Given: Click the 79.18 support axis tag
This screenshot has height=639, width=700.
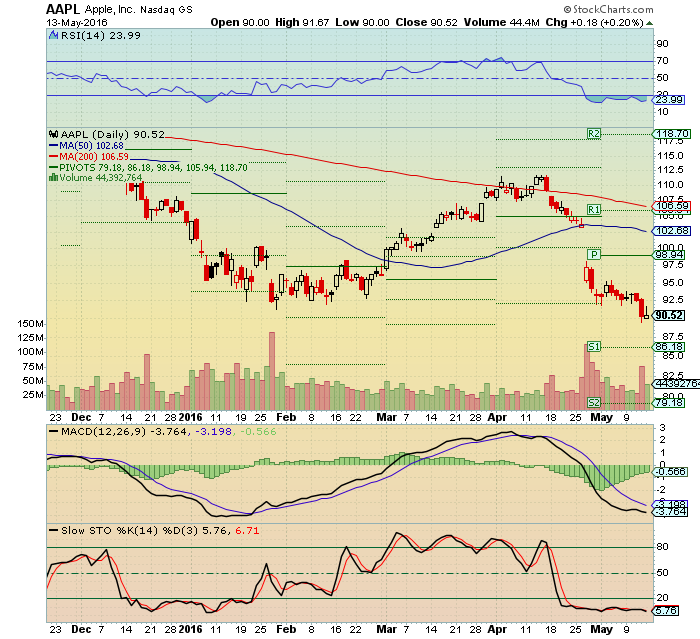Looking at the screenshot, I should pos(669,403).
